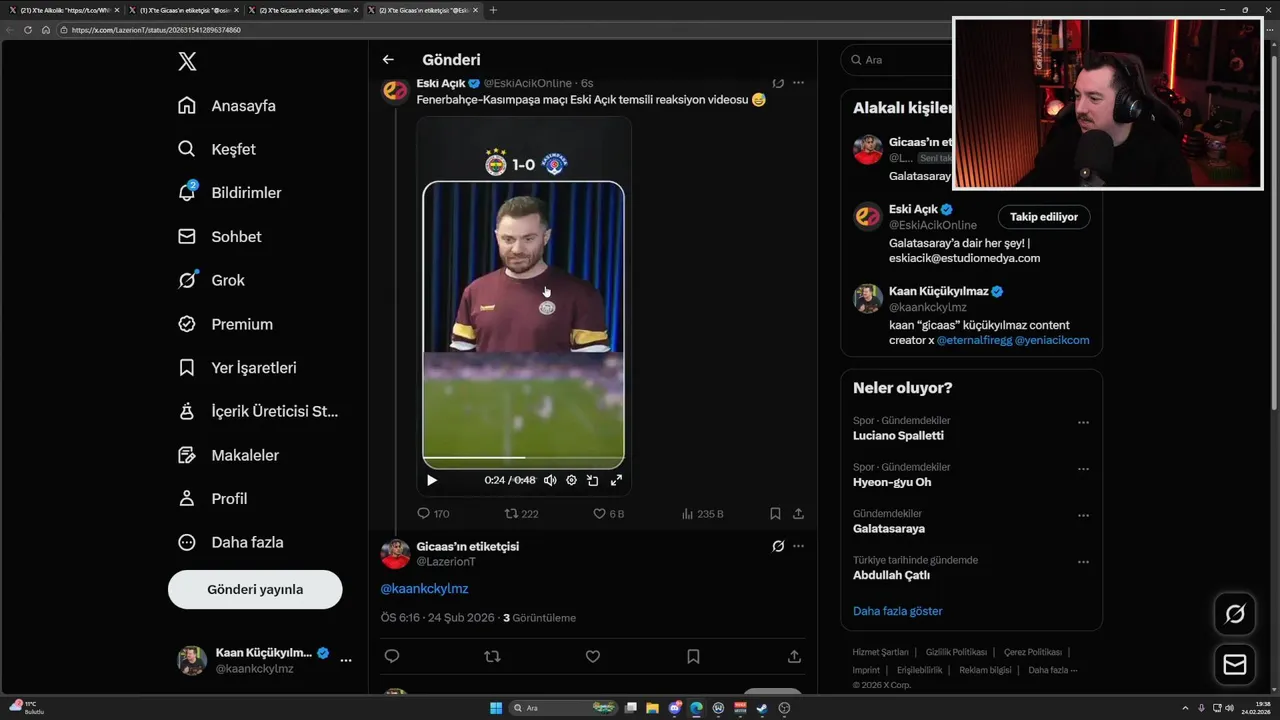Go back with the Gönderi arrow
The image size is (1280, 720).
pyautogui.click(x=388, y=60)
